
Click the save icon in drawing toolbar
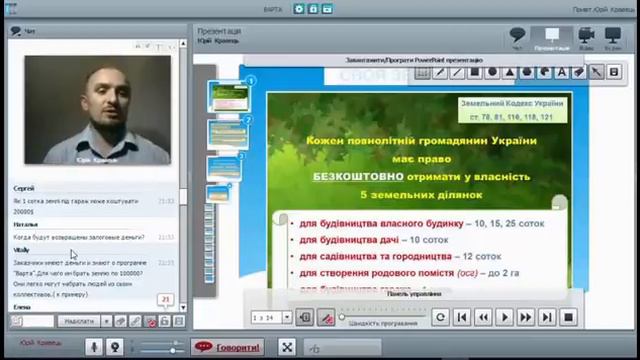click(614, 72)
